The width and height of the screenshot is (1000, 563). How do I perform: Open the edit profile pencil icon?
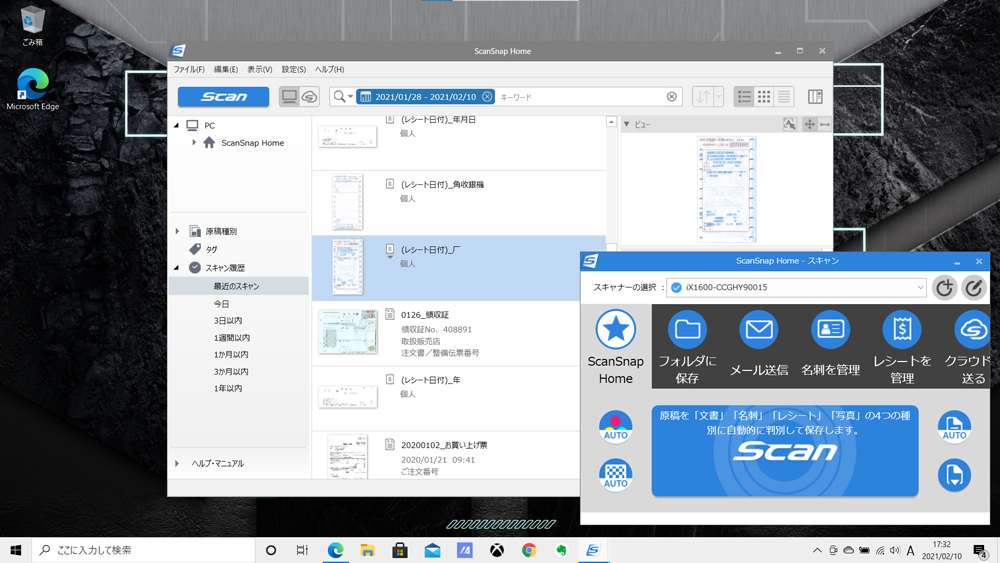973,288
